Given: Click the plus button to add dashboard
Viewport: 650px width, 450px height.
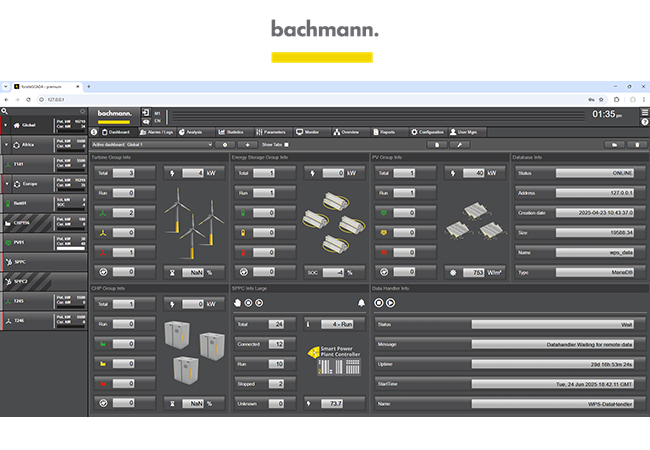Looking at the screenshot, I should click(247, 145).
